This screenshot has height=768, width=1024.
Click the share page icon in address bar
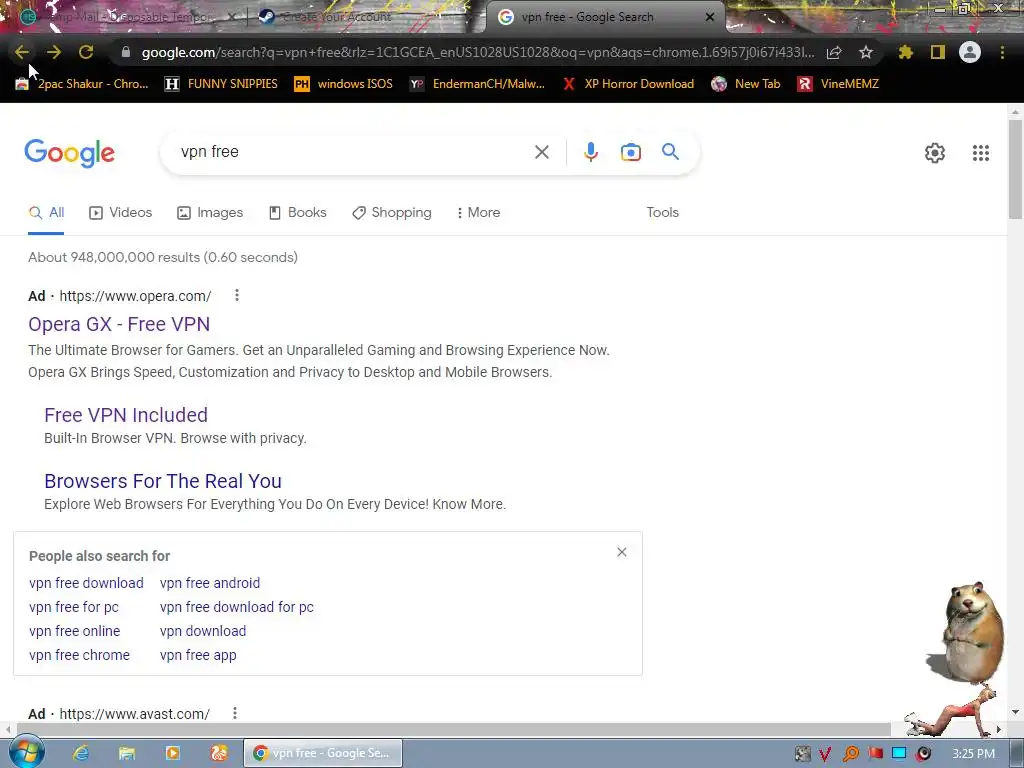(x=834, y=53)
